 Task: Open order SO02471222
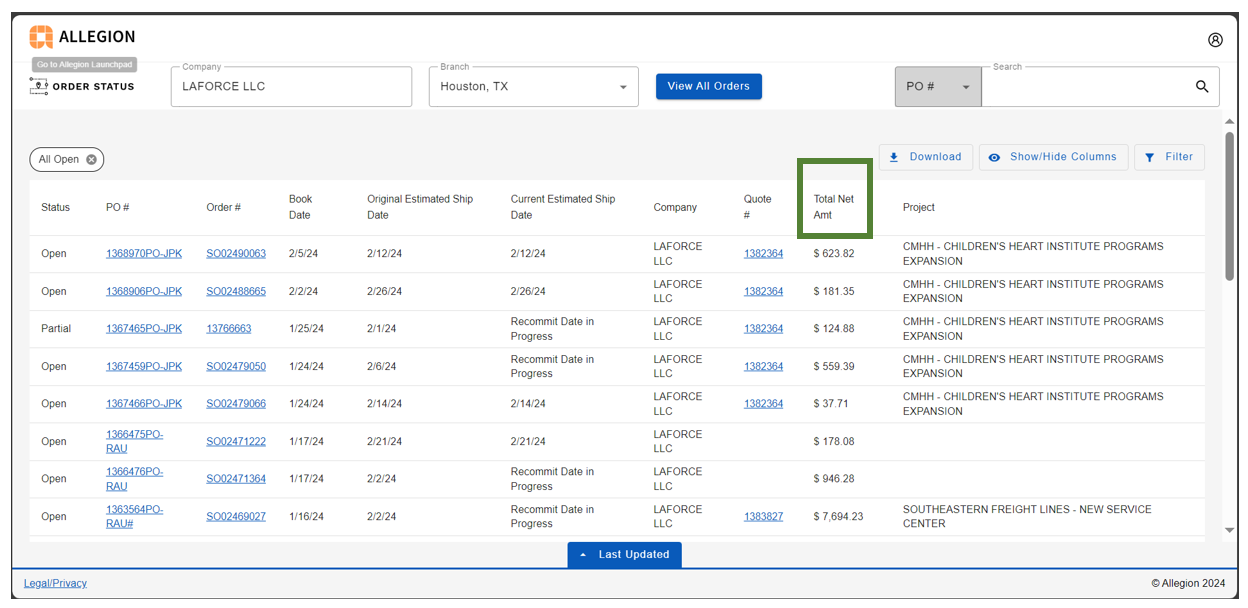coord(236,442)
